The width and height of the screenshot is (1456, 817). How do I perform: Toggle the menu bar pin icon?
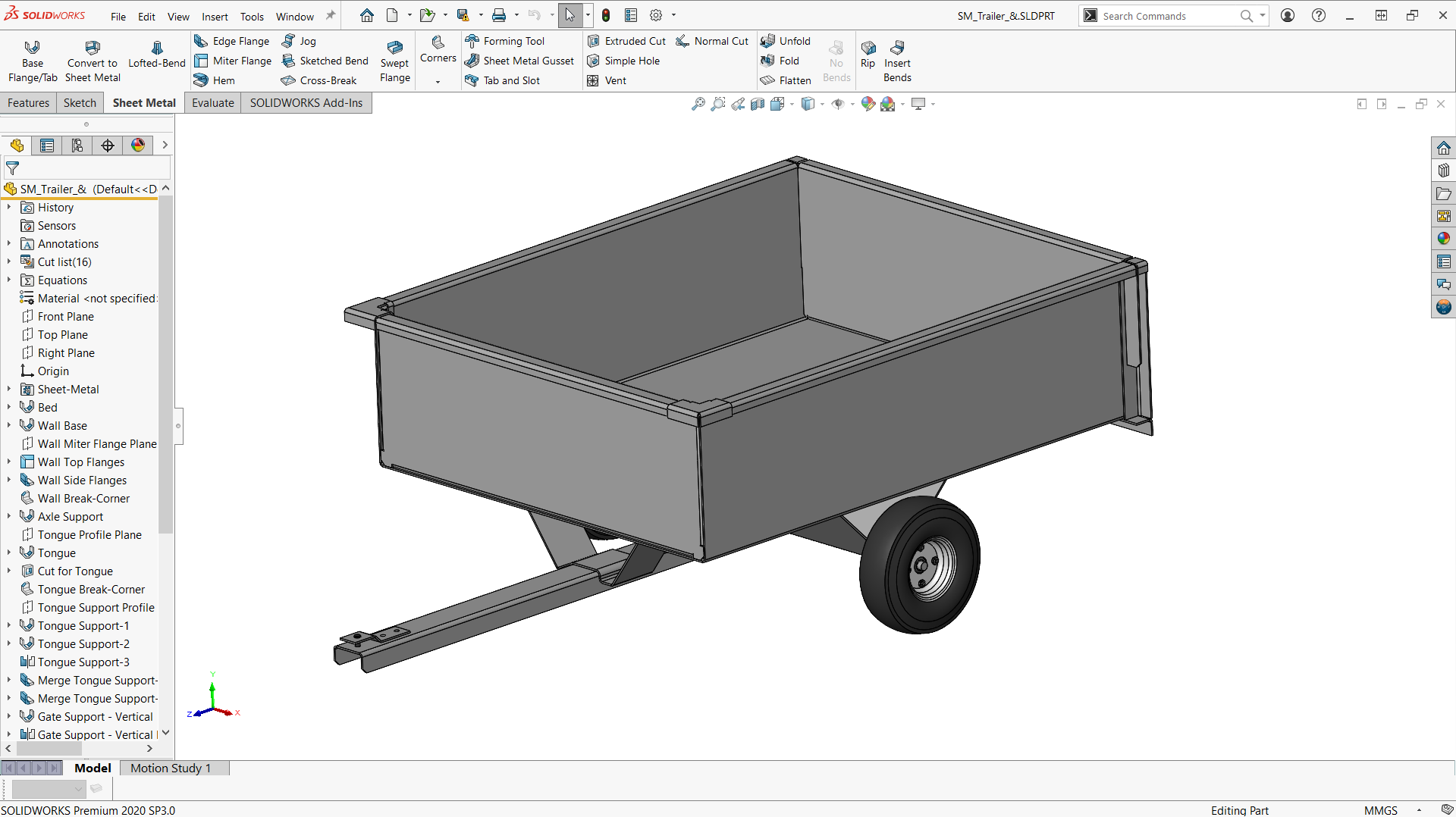pos(331,16)
